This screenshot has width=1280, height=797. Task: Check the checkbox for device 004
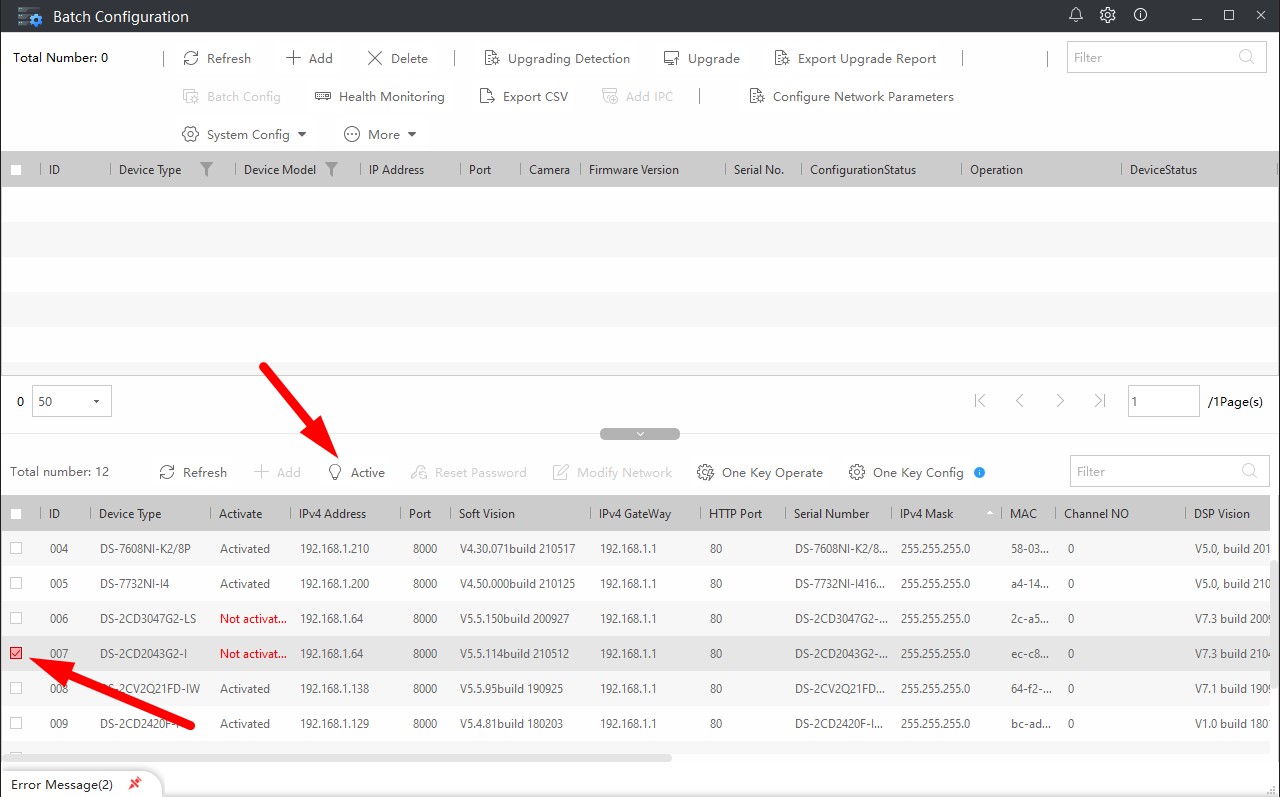[16, 548]
